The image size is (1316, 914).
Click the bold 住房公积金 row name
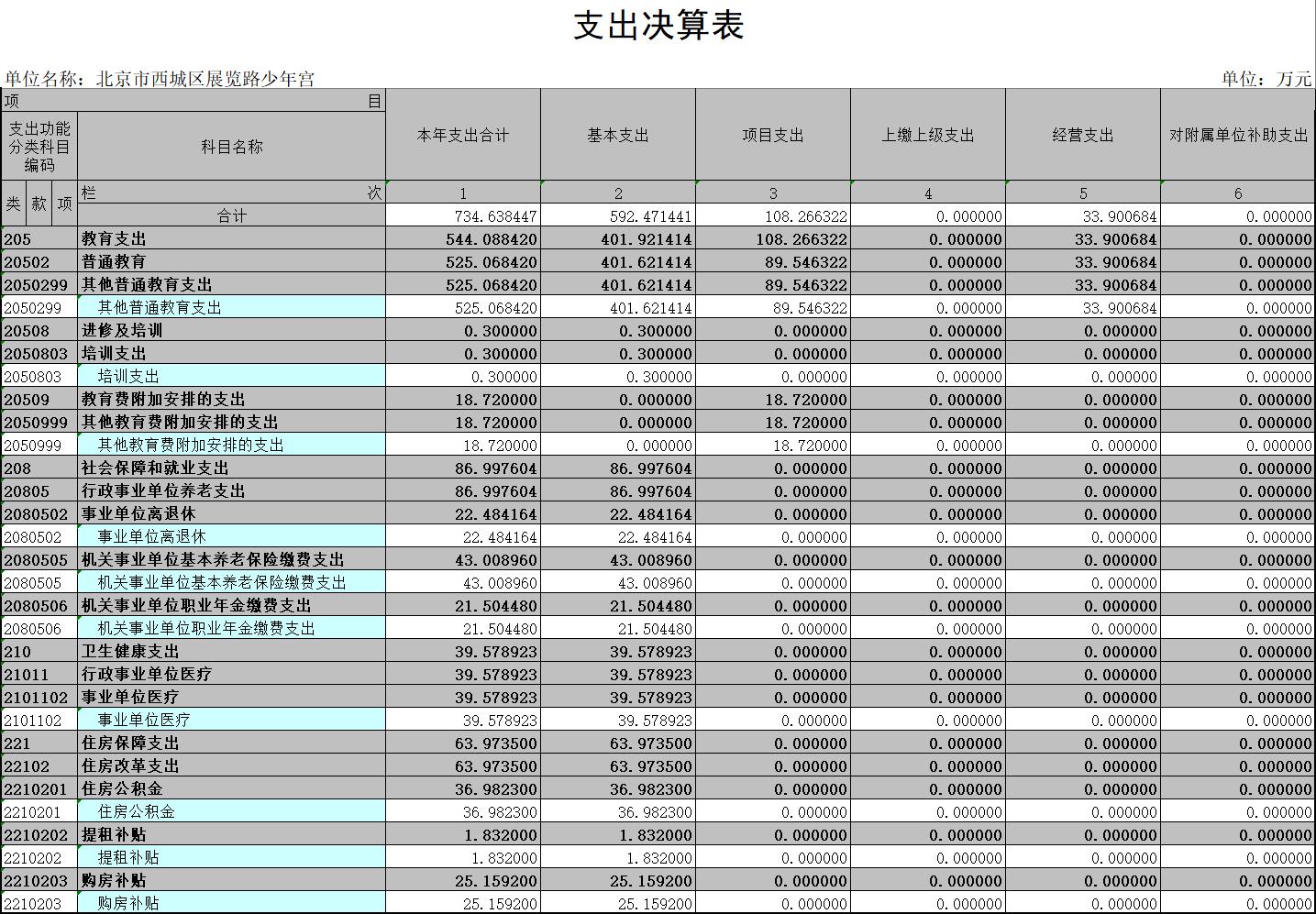point(232,789)
